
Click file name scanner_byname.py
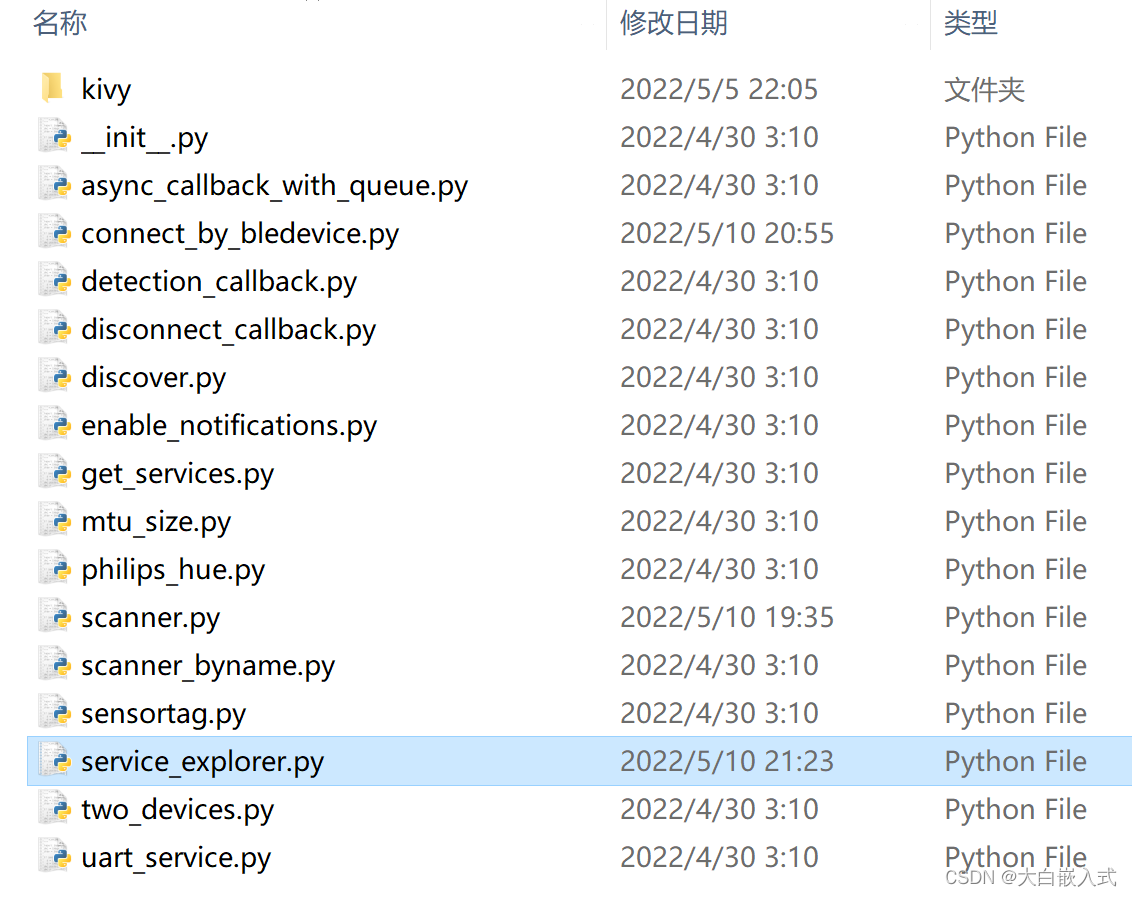coord(208,666)
